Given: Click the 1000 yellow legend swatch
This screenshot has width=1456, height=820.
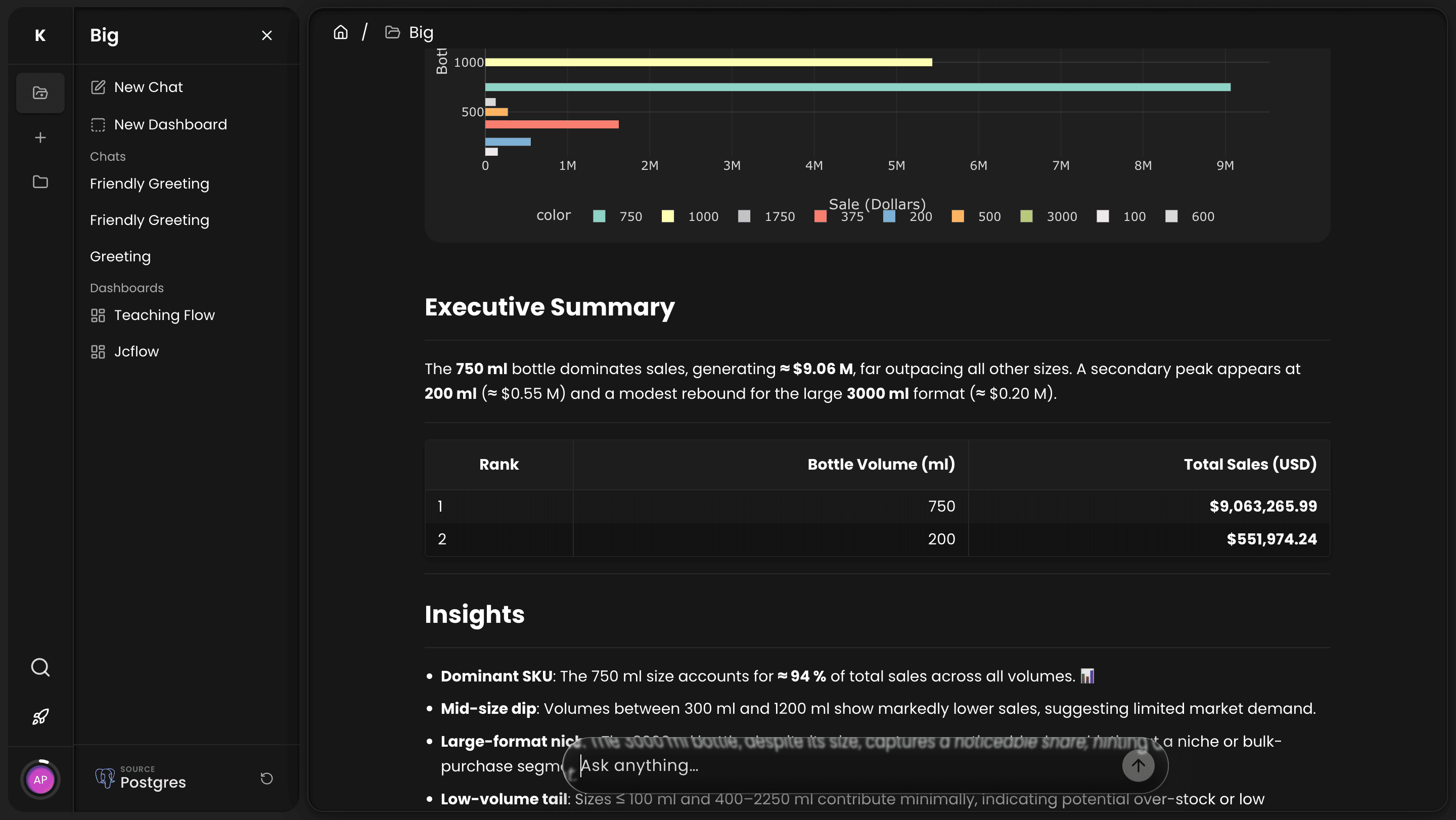Looking at the screenshot, I should pyautogui.click(x=667, y=216).
